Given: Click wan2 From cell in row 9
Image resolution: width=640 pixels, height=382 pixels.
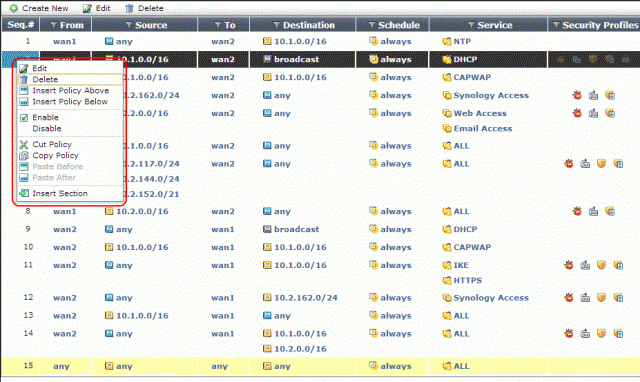Looking at the screenshot, I should point(64,229).
